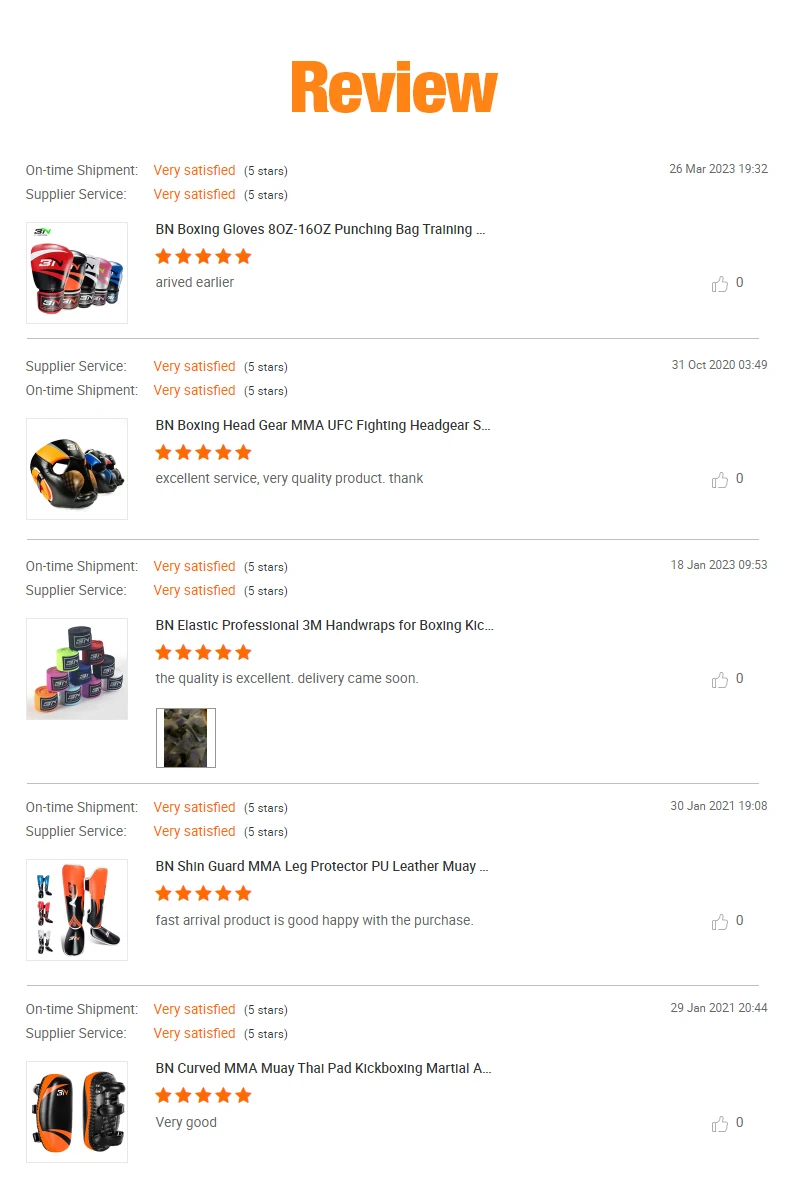Open BN Boxing Head Gear MMA title link
Viewport: 790px width, 1200px height.
pyautogui.click(x=323, y=425)
